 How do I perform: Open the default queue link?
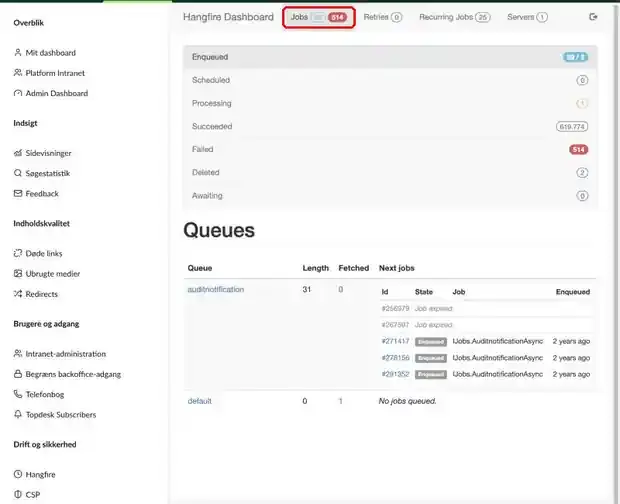coord(199,401)
